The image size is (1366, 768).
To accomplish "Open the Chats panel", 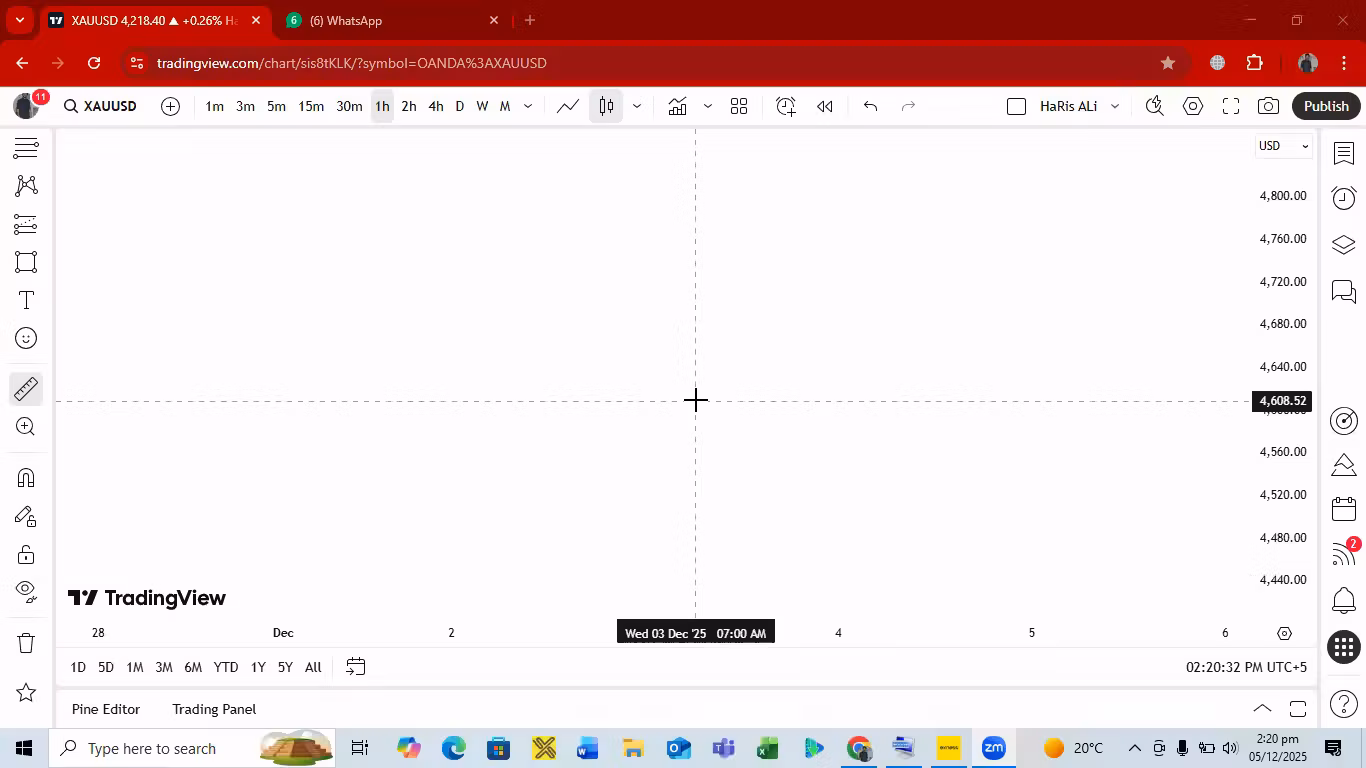I will coord(1344,292).
